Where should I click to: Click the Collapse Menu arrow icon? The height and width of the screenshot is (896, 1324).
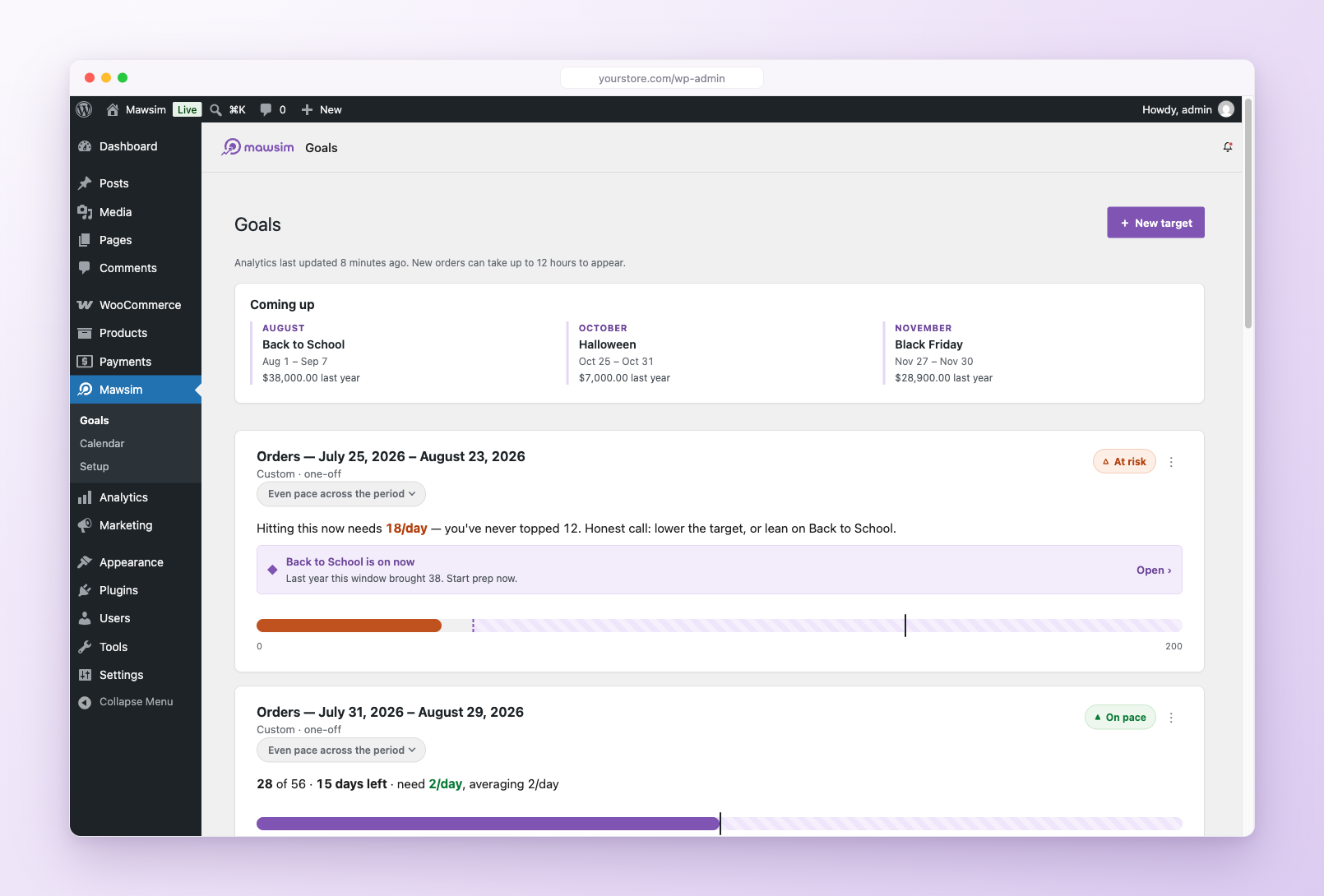pos(85,702)
